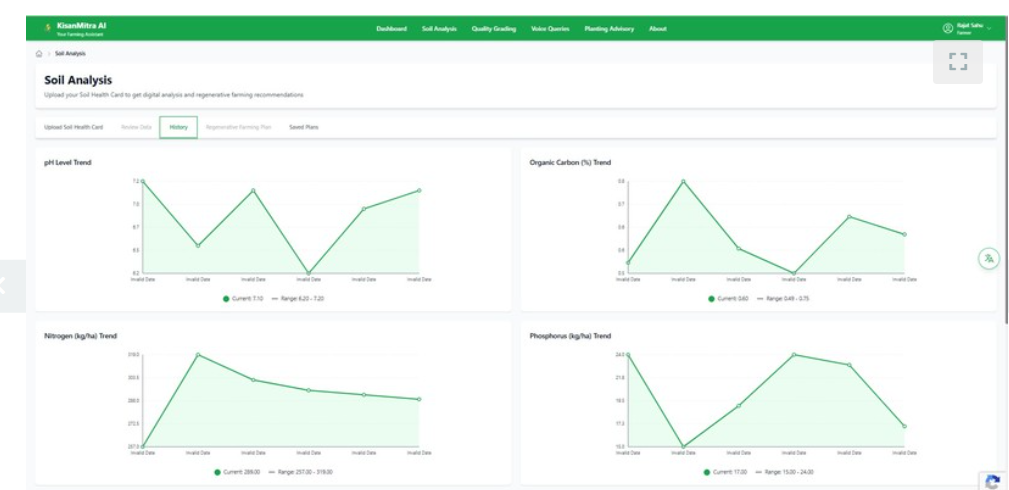Screen dimensions: 1009x490
Task: Click green Current 289.00 legend dot
Action: click(218, 472)
